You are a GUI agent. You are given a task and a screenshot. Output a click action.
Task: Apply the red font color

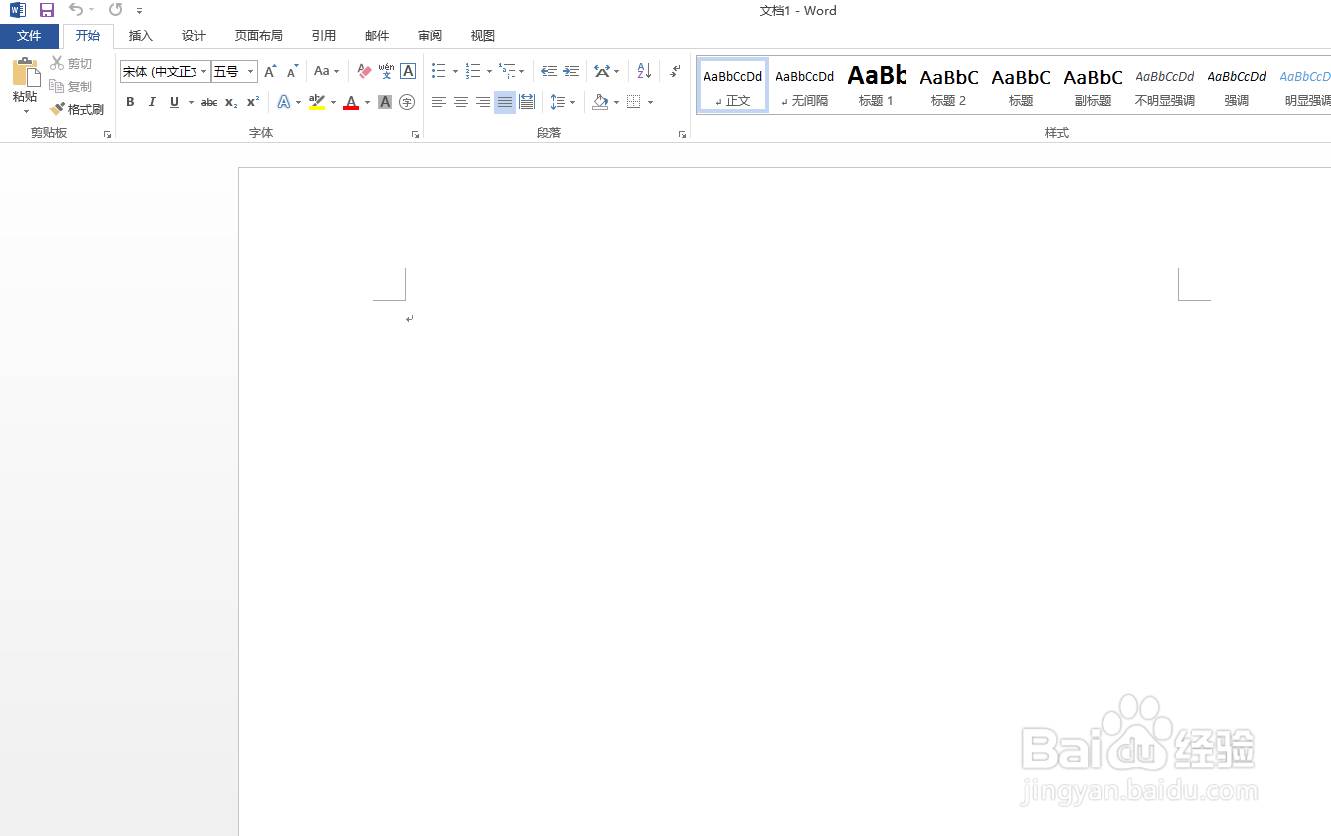351,102
